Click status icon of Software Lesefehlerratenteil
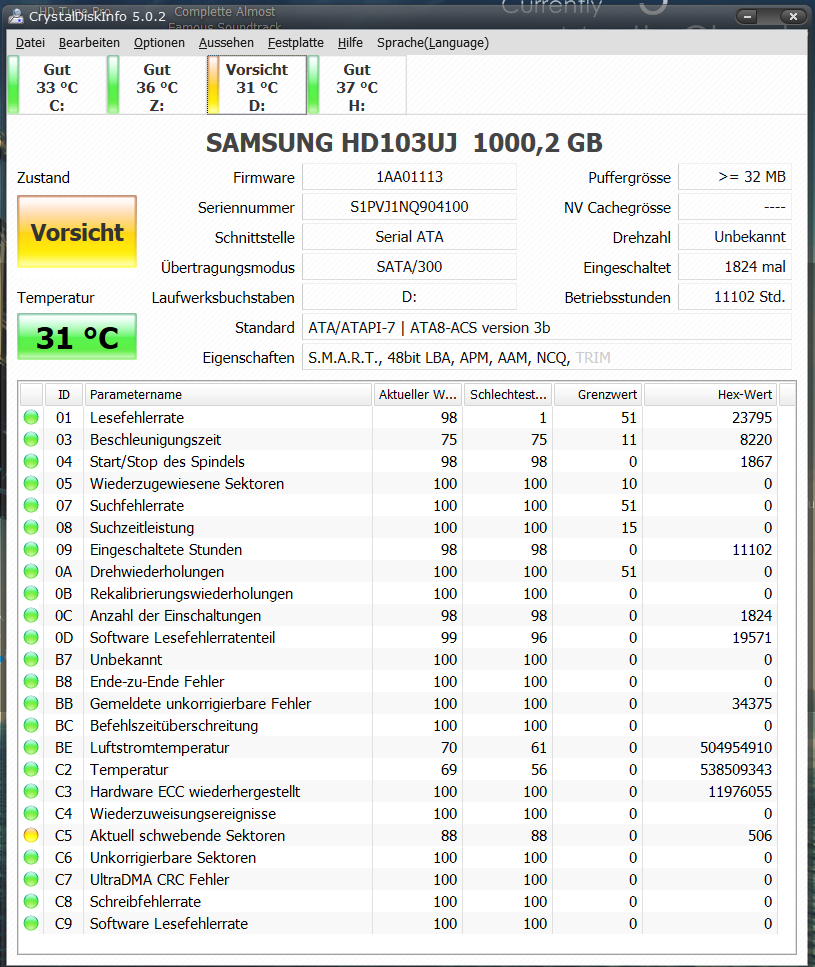Image resolution: width=815 pixels, height=967 pixels. pyautogui.click(x=31, y=638)
